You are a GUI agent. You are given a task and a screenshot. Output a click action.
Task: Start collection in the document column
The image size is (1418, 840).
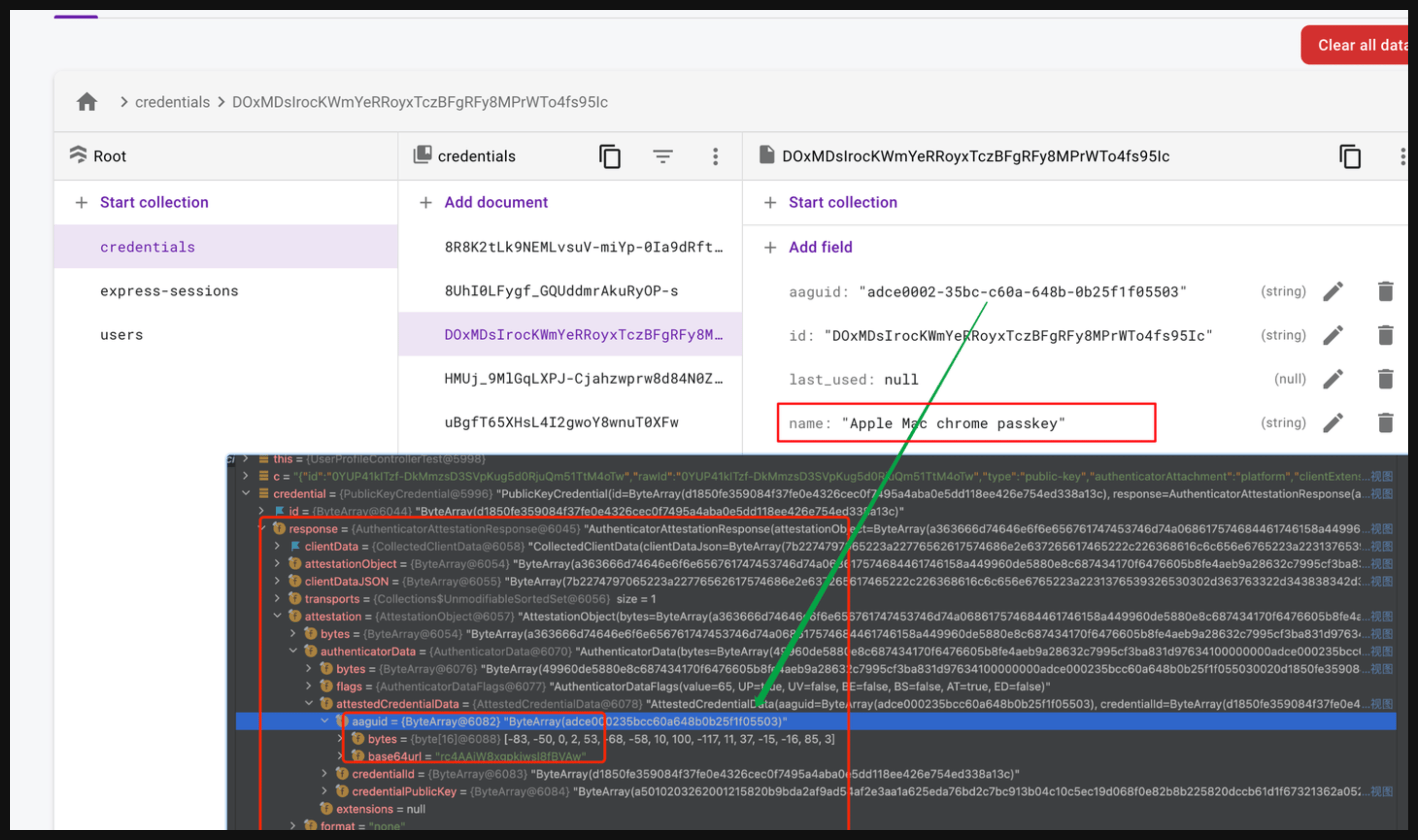843,203
